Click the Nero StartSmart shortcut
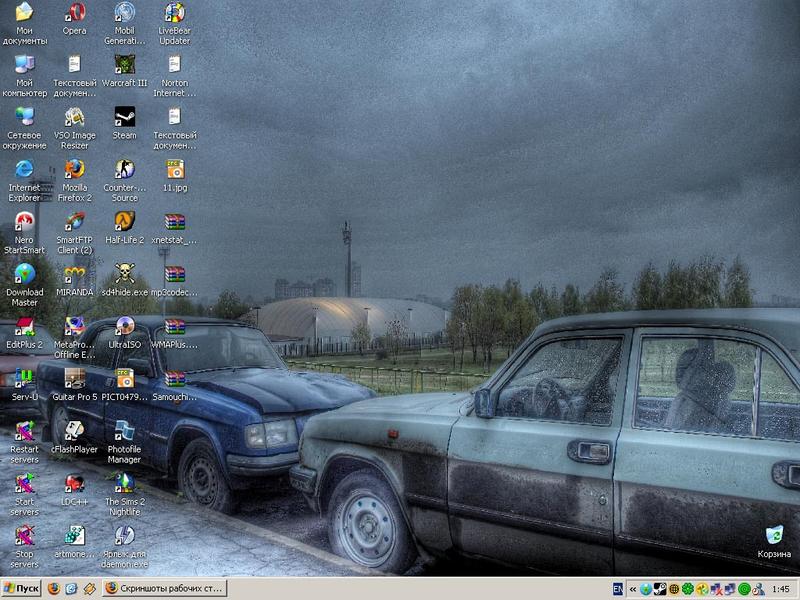Image resolution: width=800 pixels, height=600 pixels. tap(24, 222)
